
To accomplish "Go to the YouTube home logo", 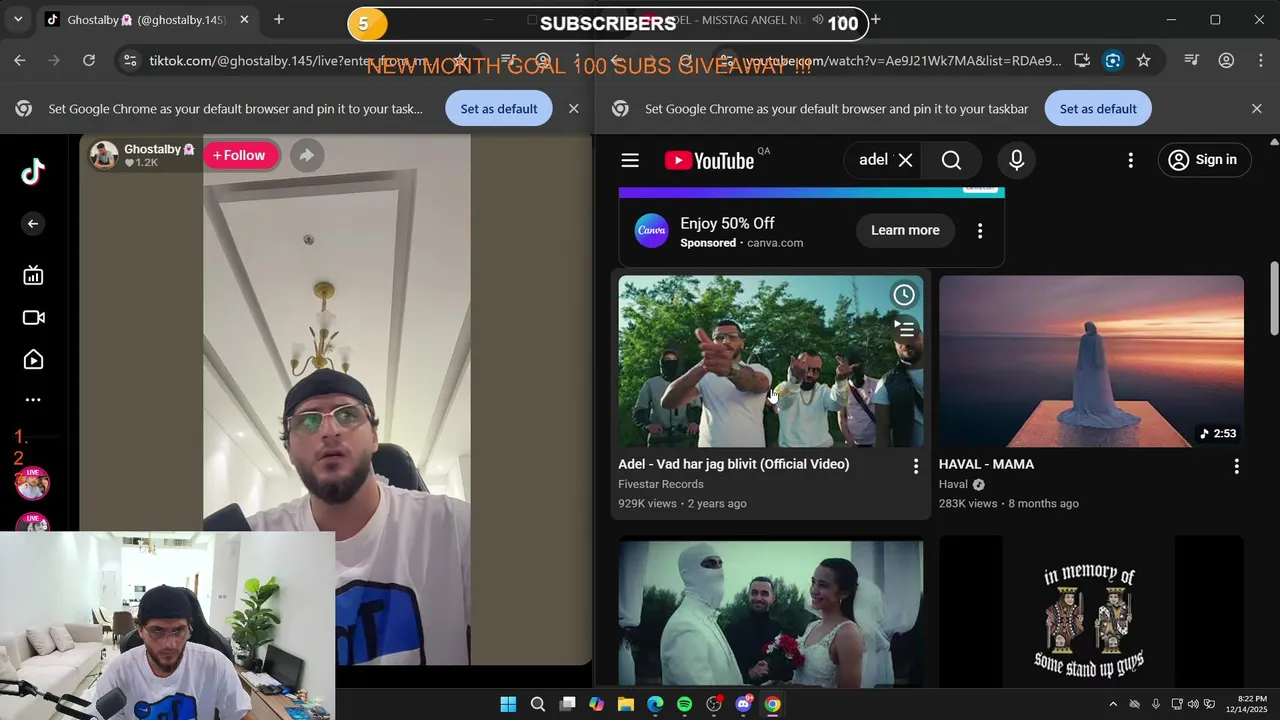I will pyautogui.click(x=709, y=160).
